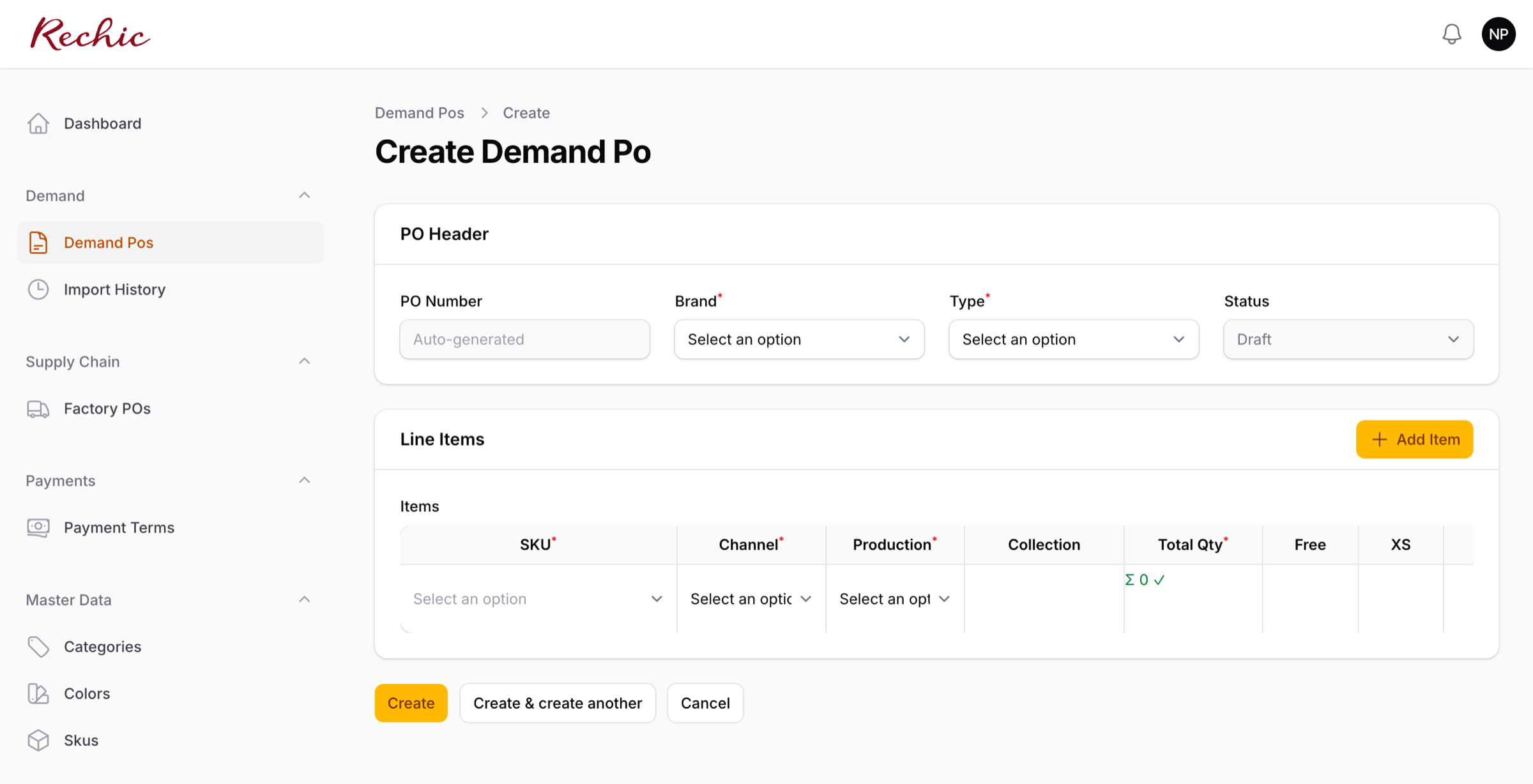This screenshot has height=784, width=1533.
Task: Open Import History in the sidebar
Action: (170, 289)
